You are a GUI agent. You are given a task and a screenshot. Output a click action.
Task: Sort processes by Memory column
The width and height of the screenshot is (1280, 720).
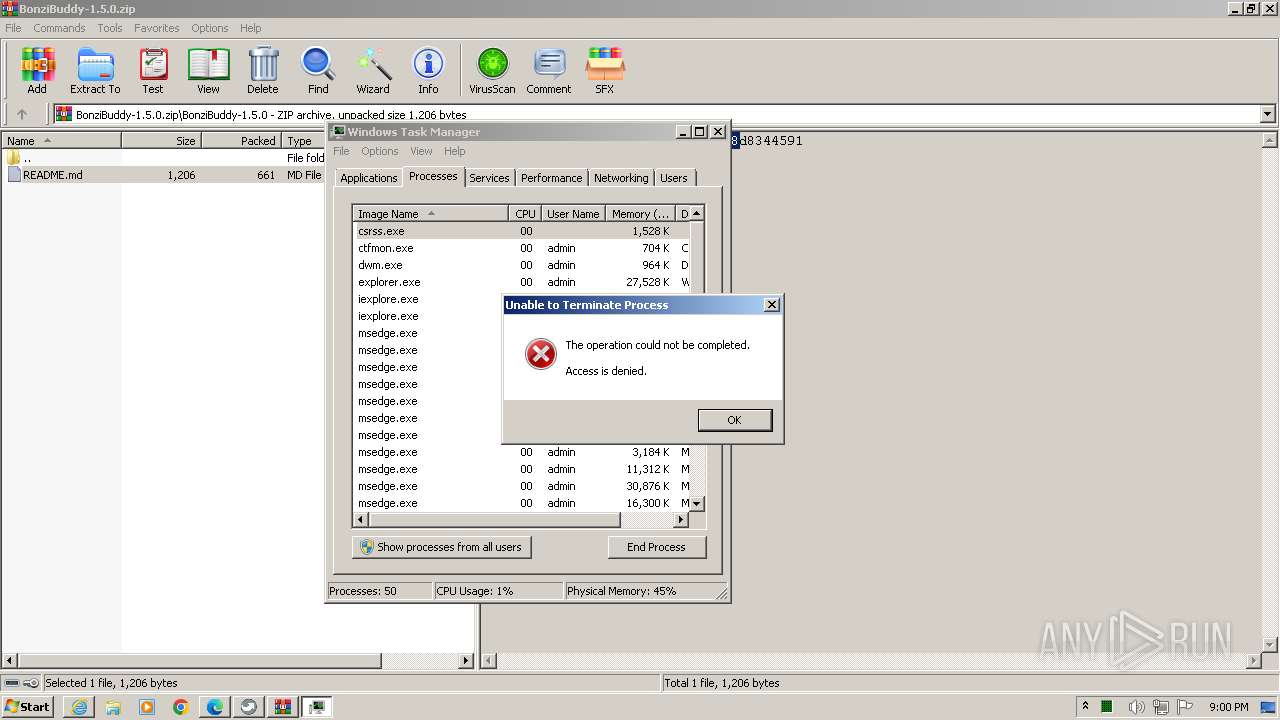pyautogui.click(x=641, y=213)
